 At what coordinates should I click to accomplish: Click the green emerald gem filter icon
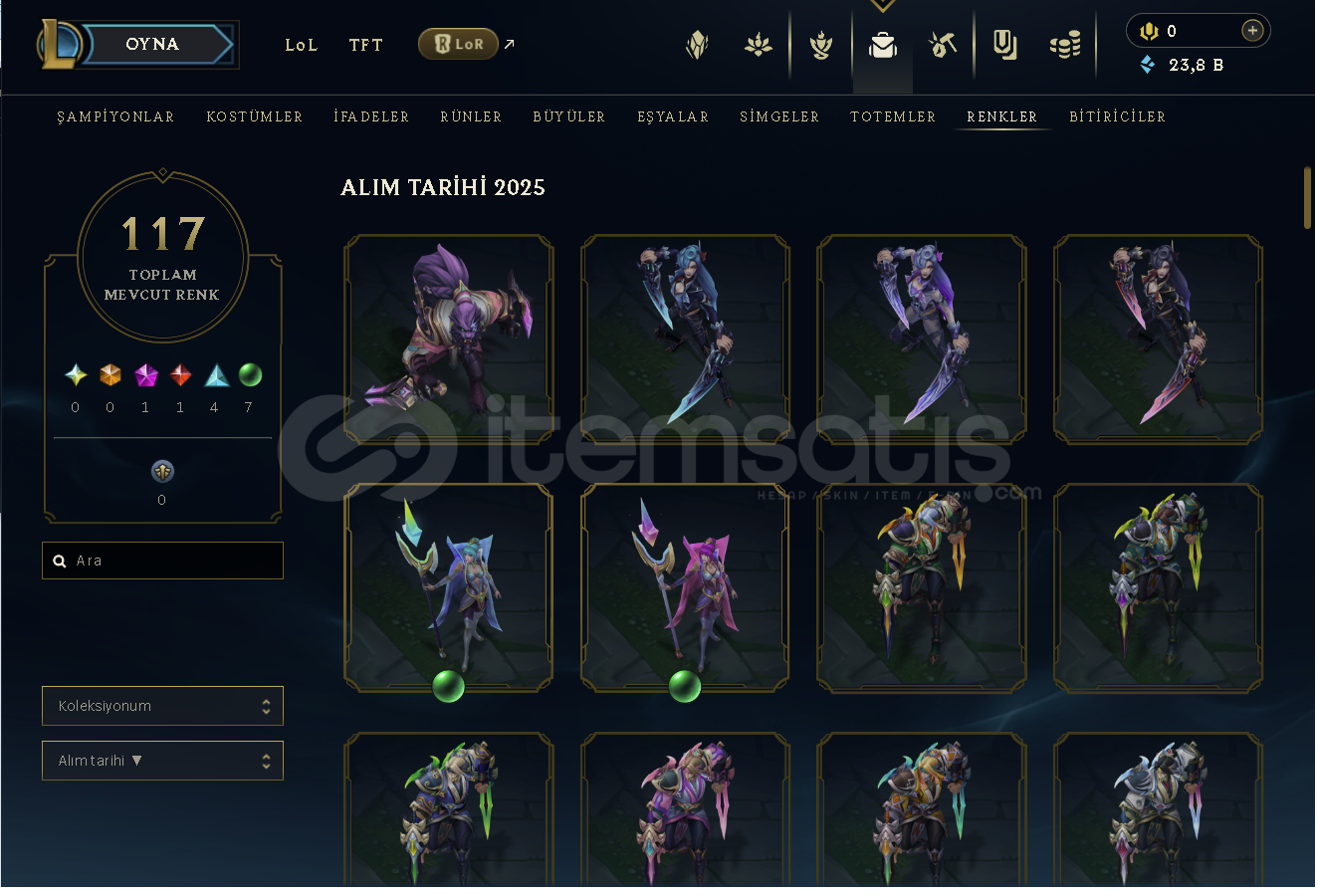(x=251, y=375)
